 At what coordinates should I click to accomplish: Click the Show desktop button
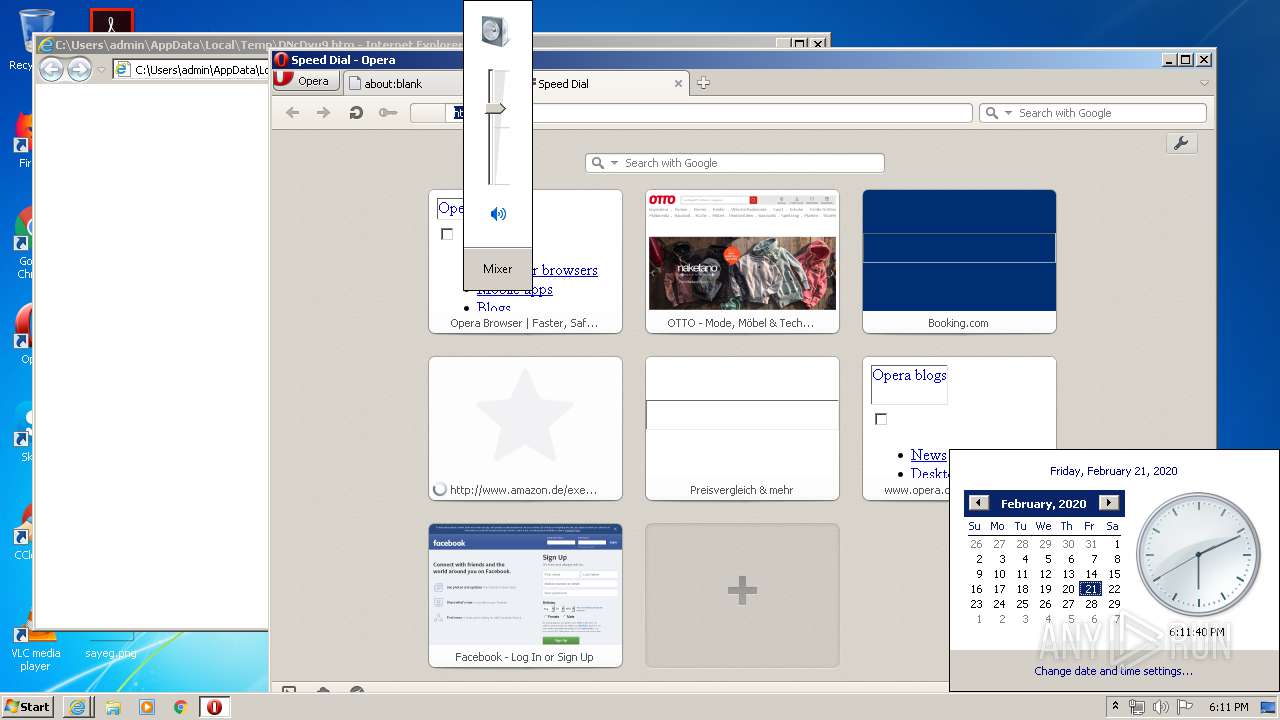pos(1270,707)
